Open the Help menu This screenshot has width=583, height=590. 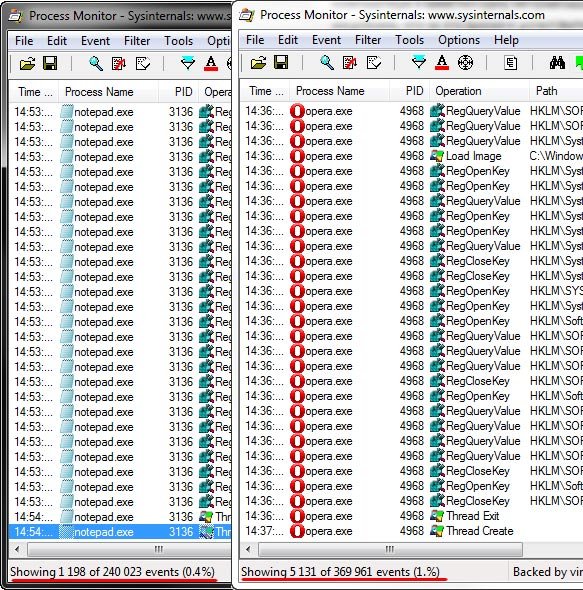(x=506, y=40)
